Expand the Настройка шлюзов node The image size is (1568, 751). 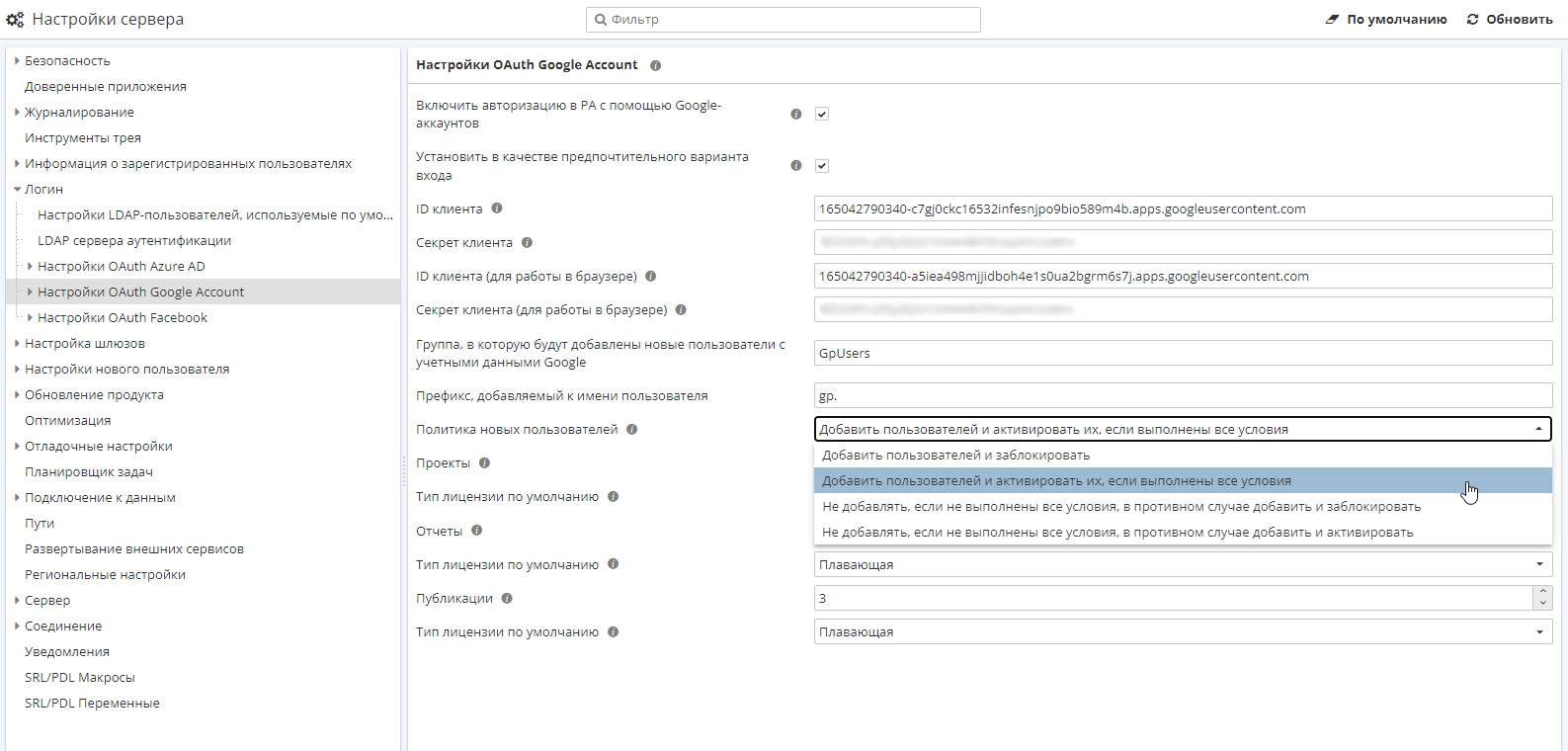click(x=17, y=344)
